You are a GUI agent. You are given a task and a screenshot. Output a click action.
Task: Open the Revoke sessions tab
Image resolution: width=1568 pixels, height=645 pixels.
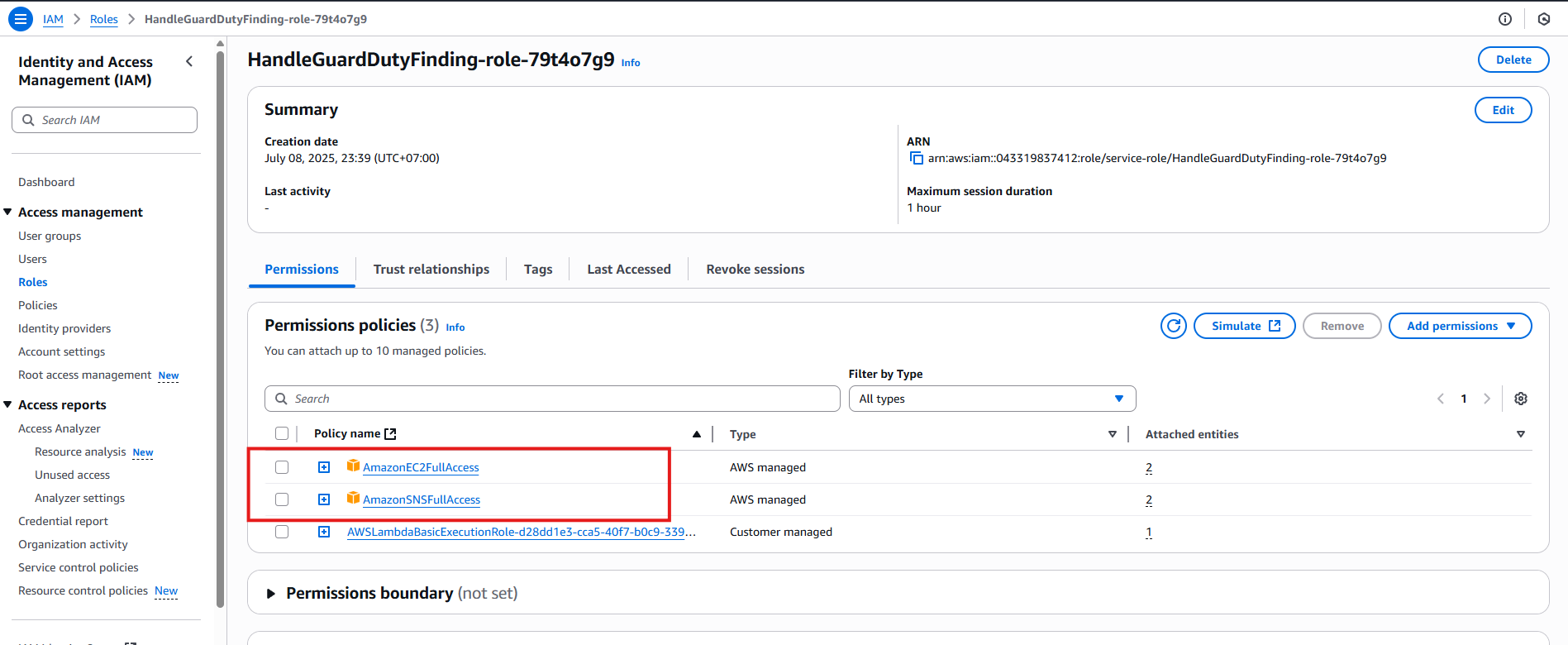[755, 270]
